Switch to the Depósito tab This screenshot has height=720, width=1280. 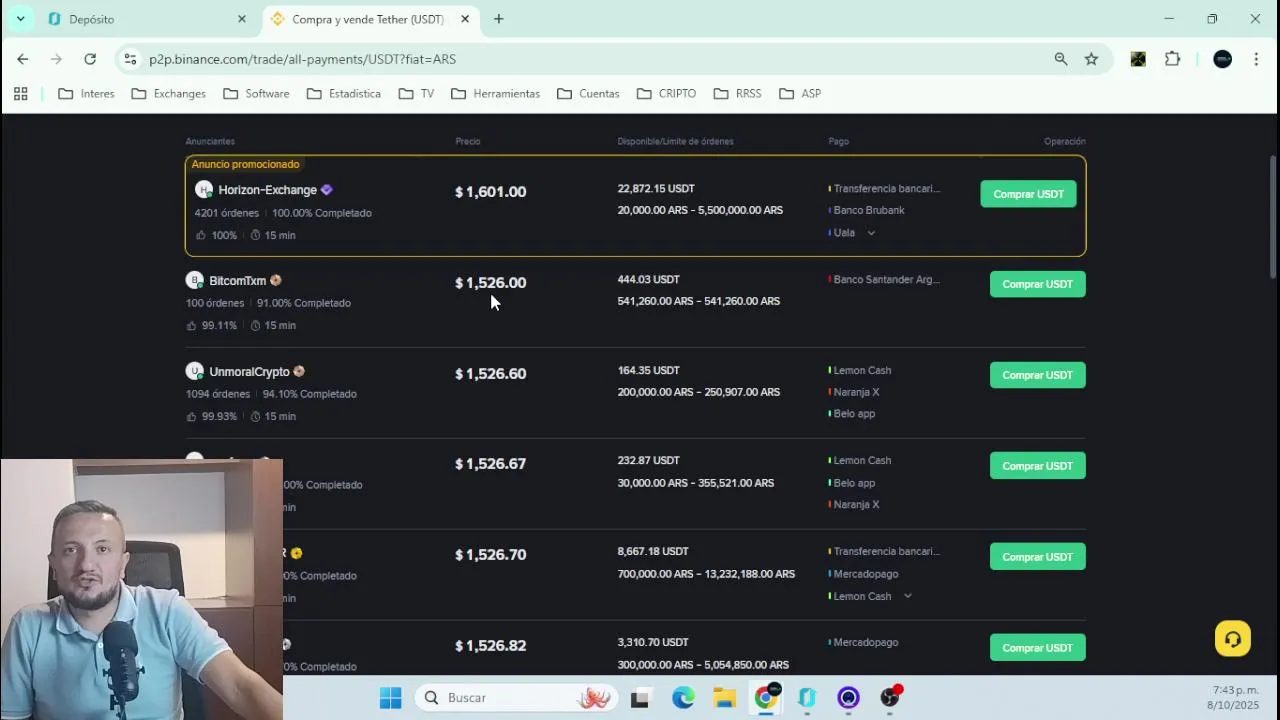(x=147, y=19)
